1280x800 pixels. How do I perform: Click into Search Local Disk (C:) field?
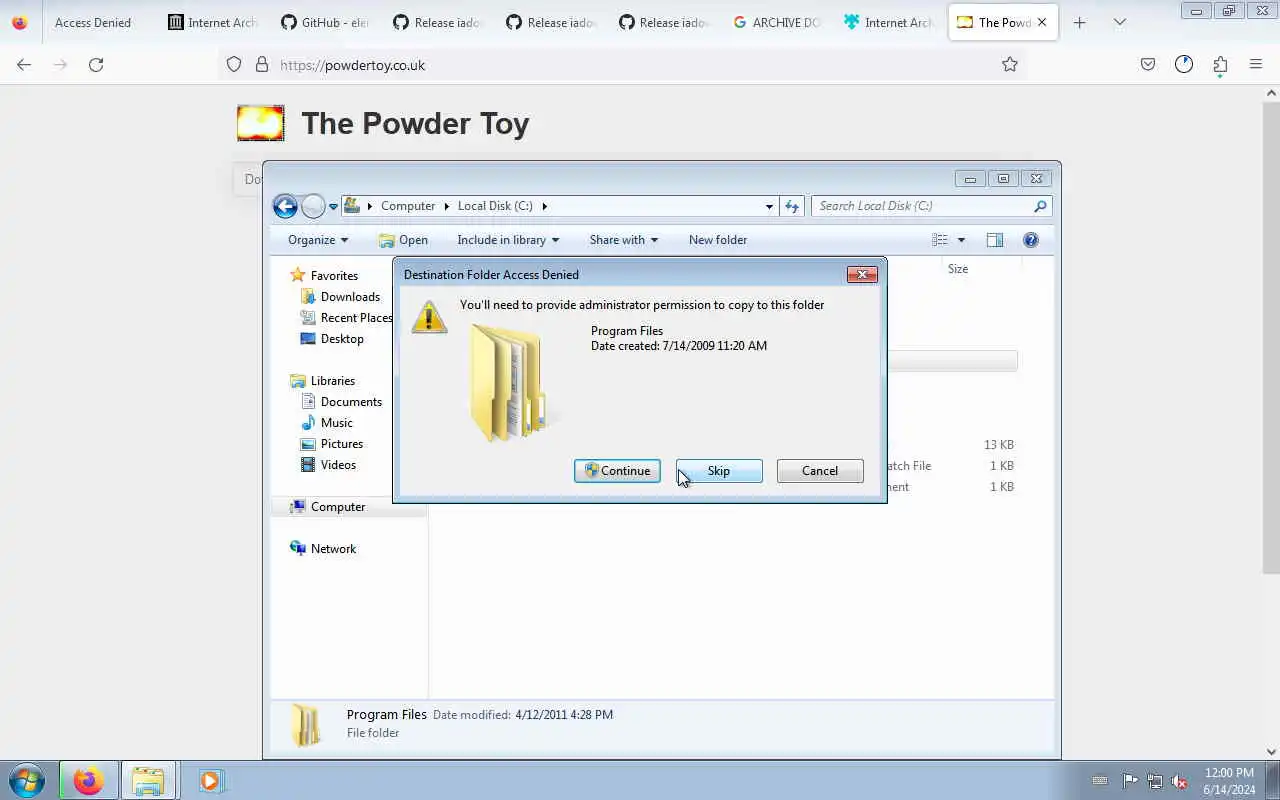(931, 206)
